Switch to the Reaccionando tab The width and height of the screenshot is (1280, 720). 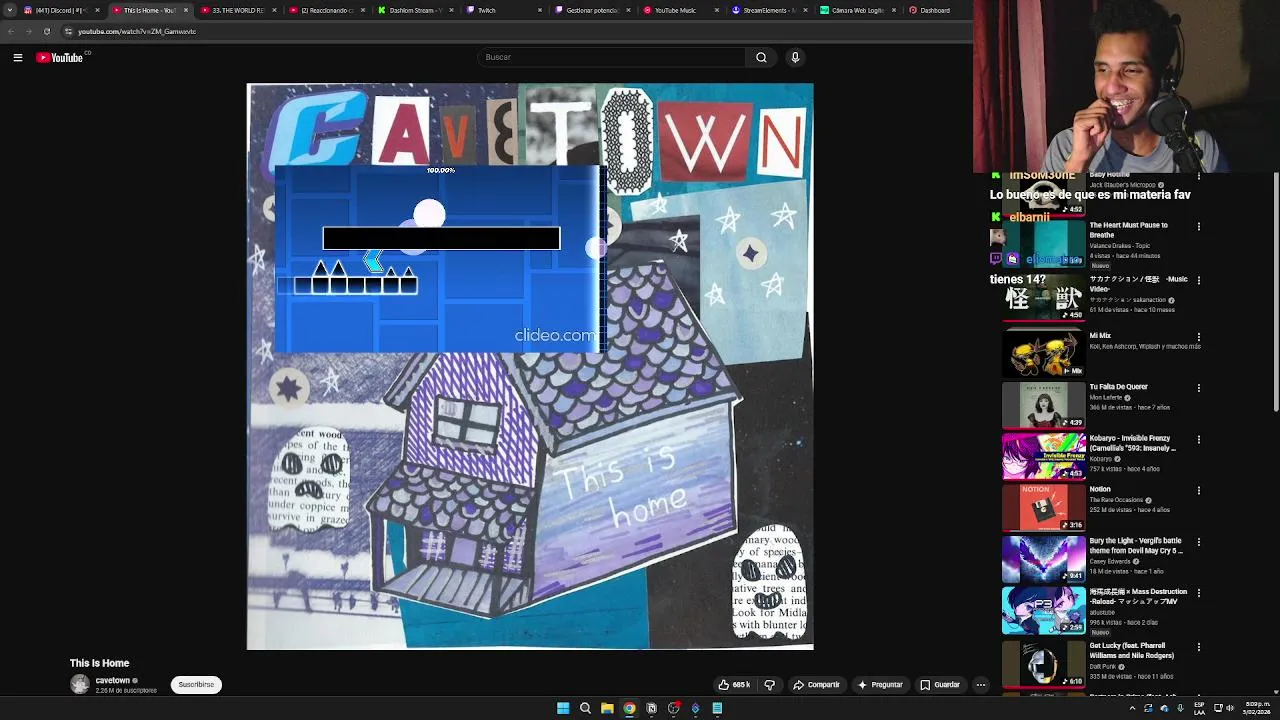326,10
